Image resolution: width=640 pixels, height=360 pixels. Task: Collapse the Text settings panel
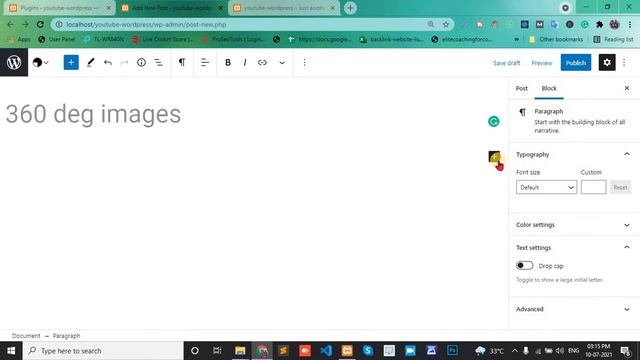tap(573, 247)
